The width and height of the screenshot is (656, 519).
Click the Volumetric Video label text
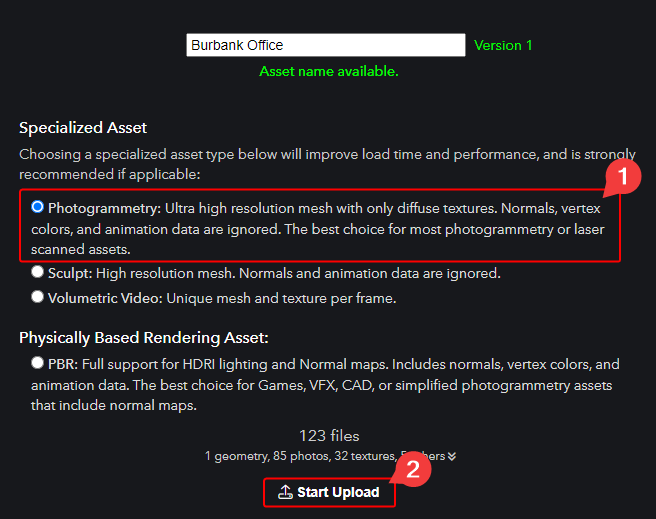[x=105, y=299]
